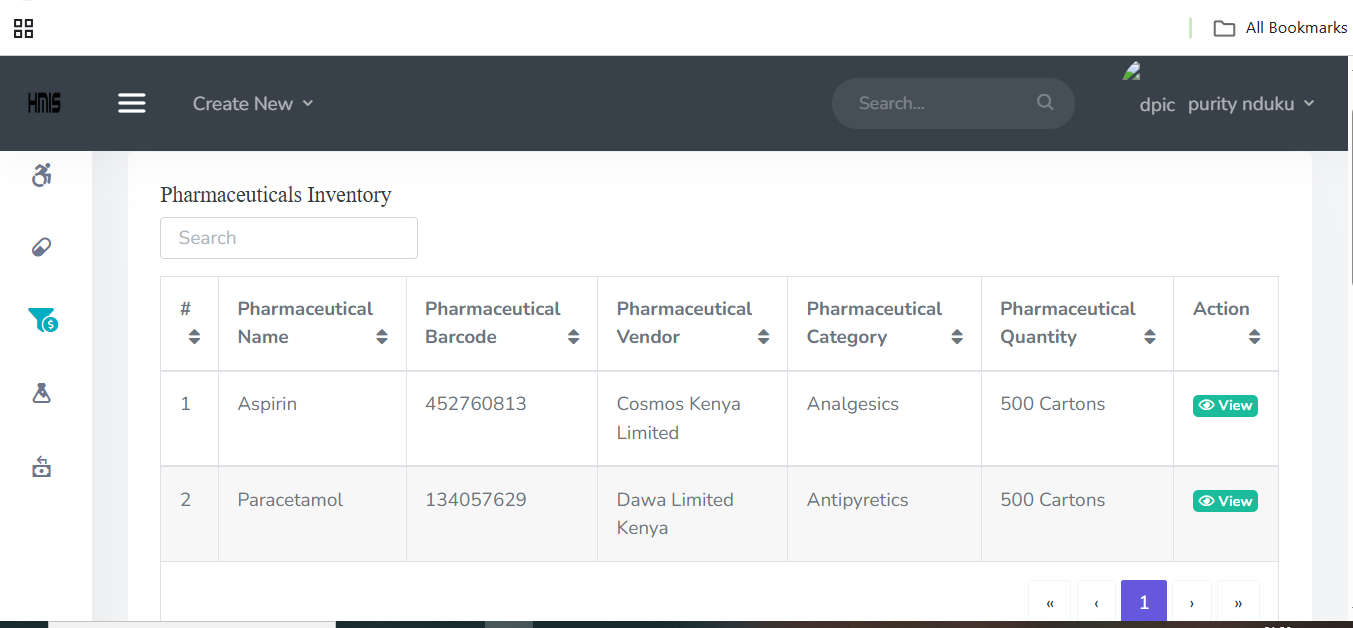Open the payroll cash sidebar icon

(41, 466)
